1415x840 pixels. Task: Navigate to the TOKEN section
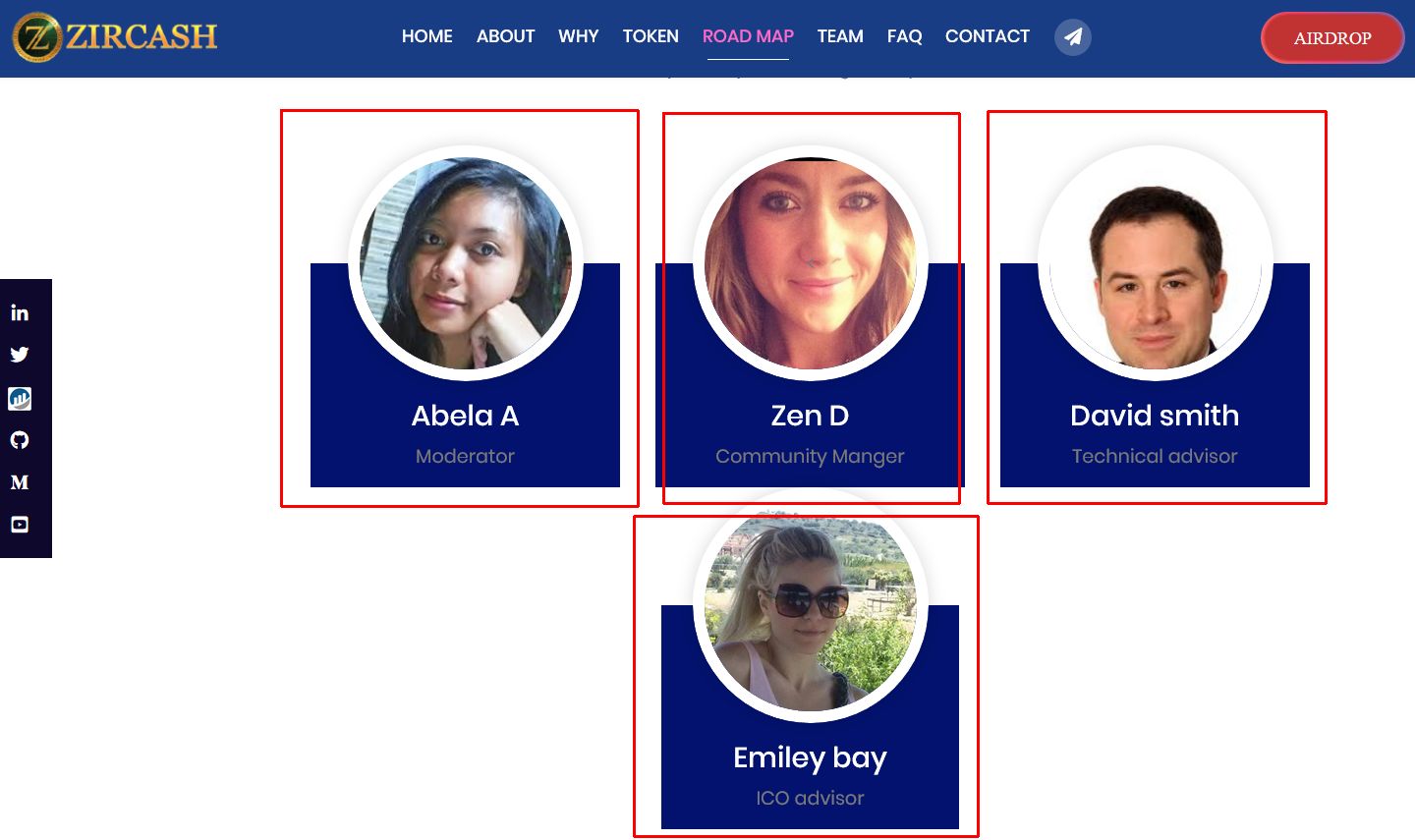coord(651,36)
